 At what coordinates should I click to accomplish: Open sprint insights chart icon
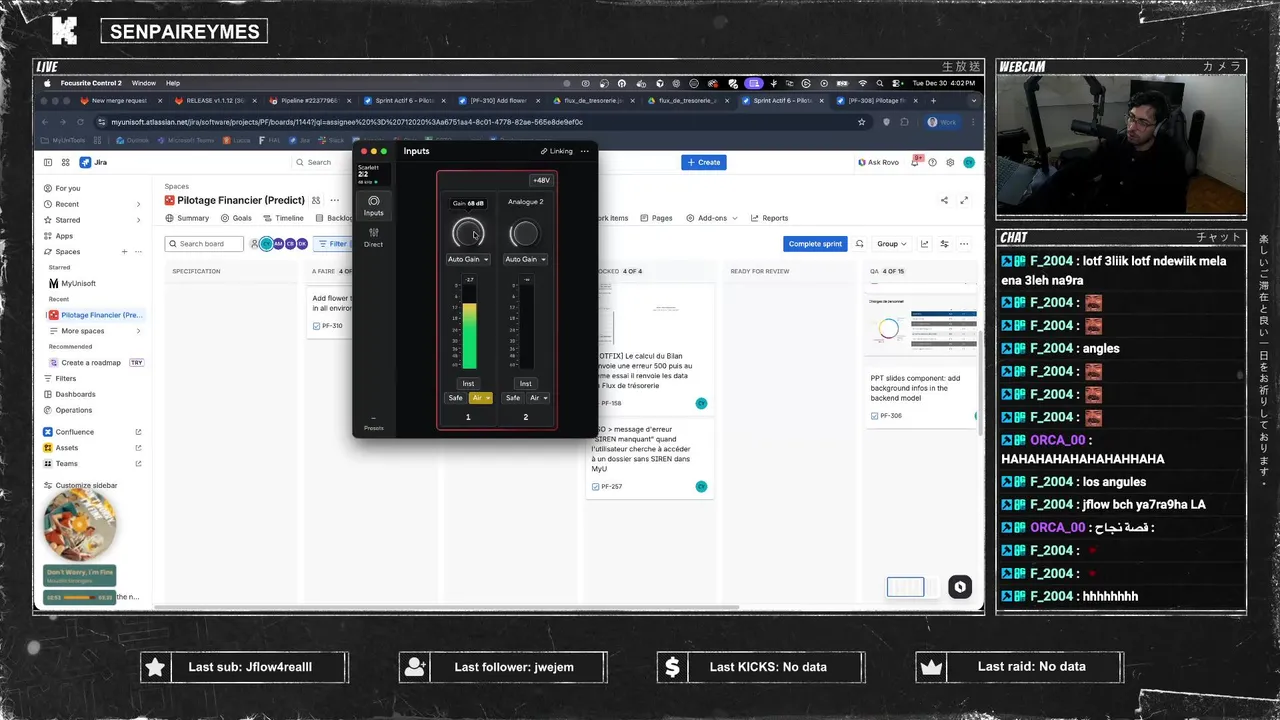click(x=924, y=244)
